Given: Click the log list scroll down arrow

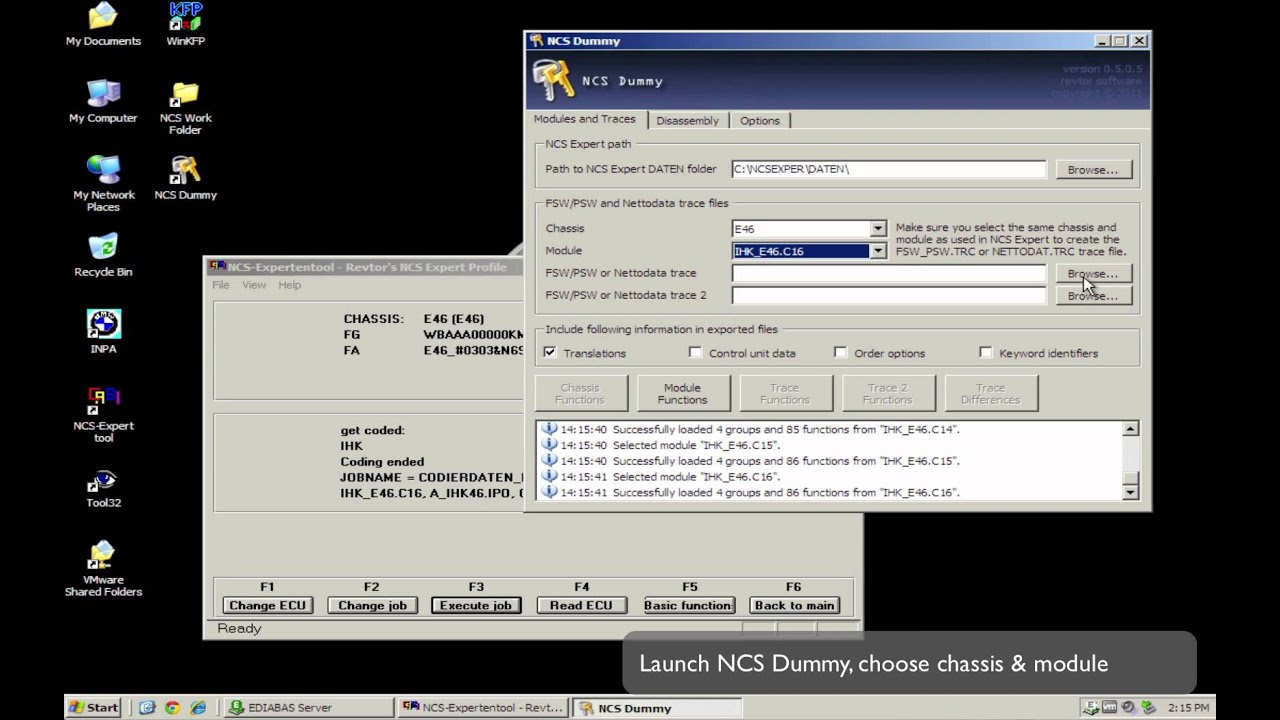Looking at the screenshot, I should coord(1130,492).
